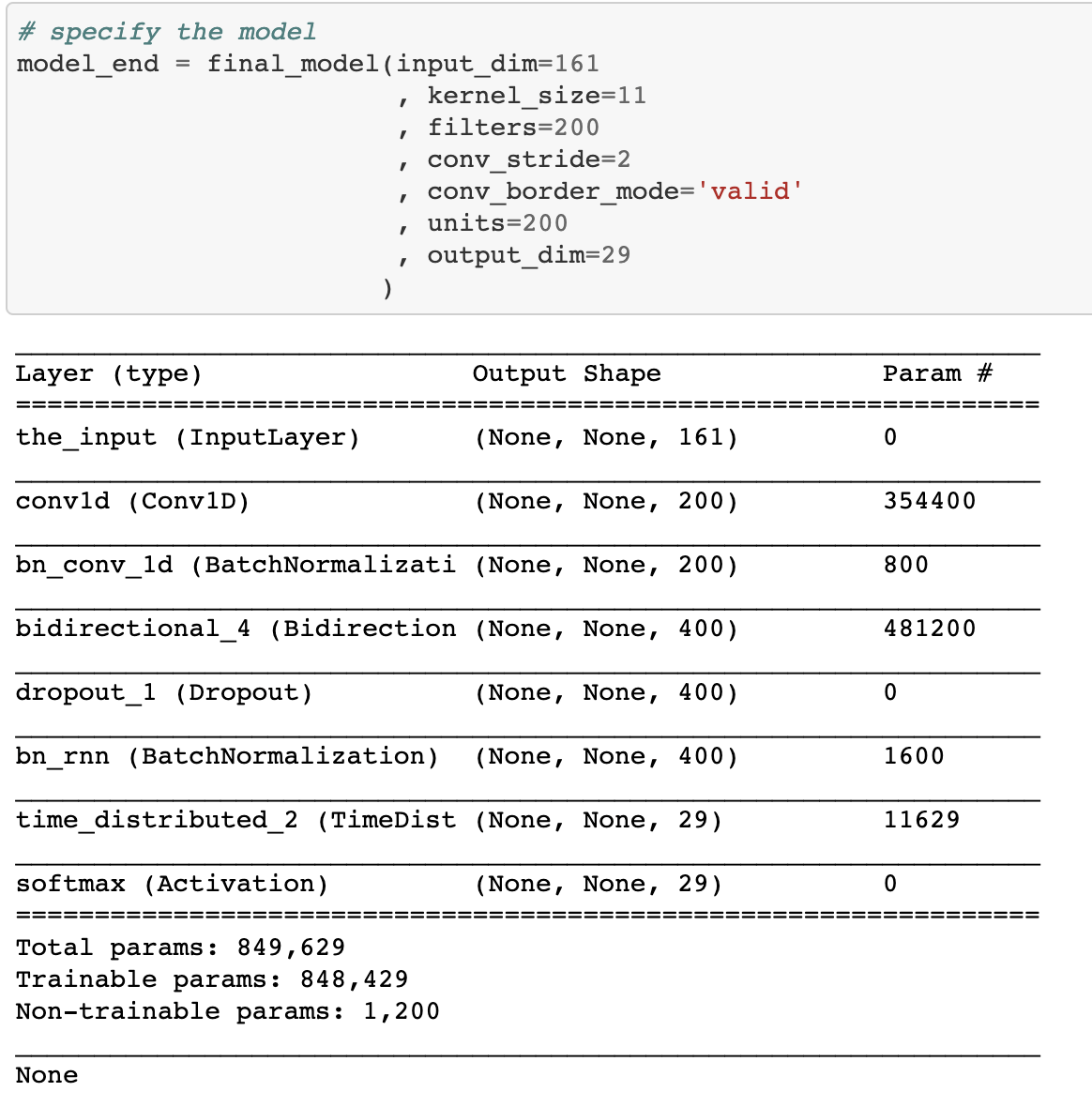Click the time_distributed_2 layer row name
The width and height of the screenshot is (1092, 1107).
coord(235,821)
